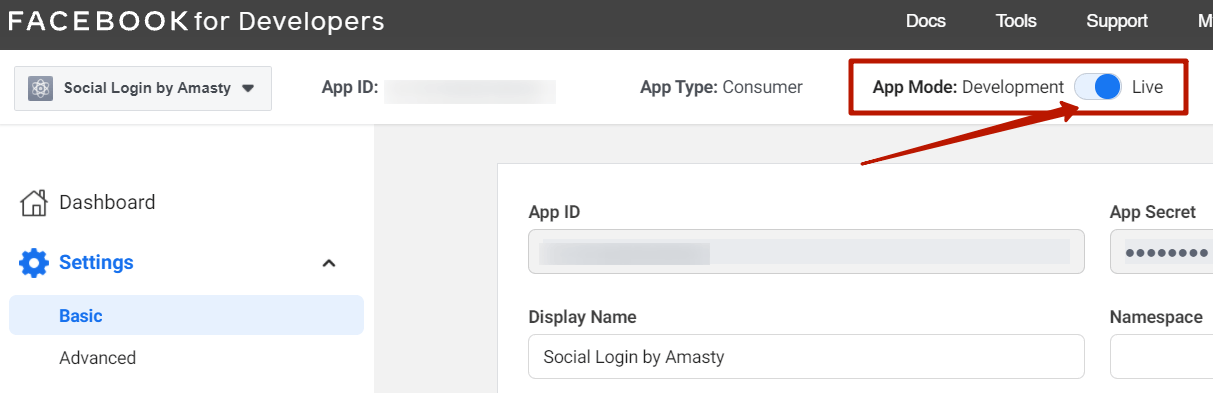
Task: Open the Support menu
Action: pos(1117,21)
